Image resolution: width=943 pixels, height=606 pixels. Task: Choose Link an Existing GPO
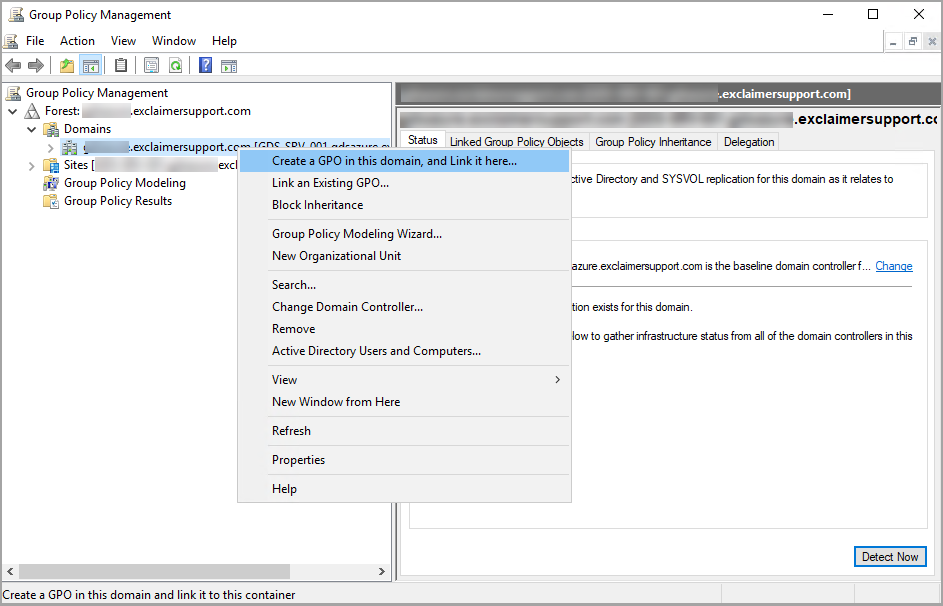[x=330, y=183]
